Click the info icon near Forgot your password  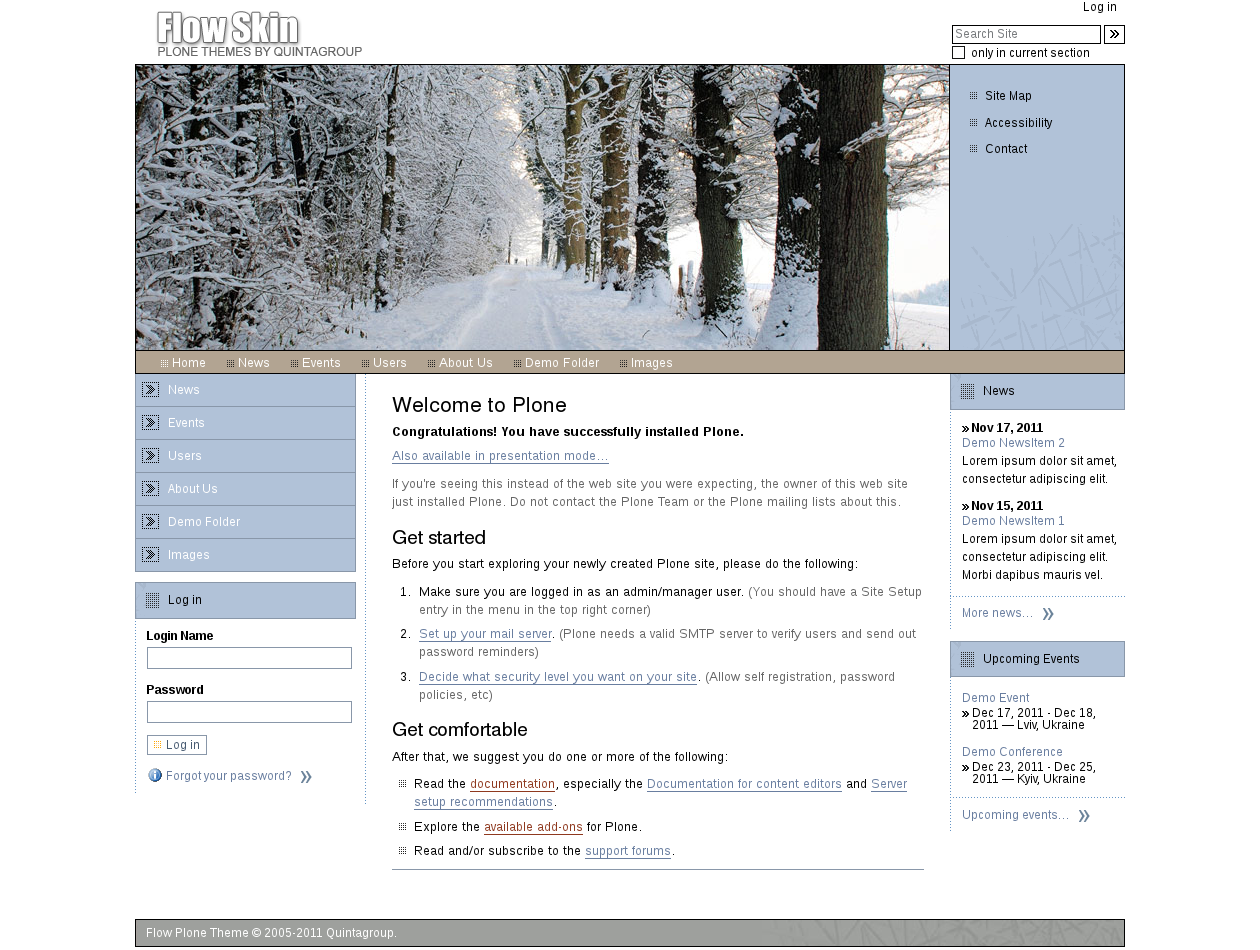pyautogui.click(x=155, y=776)
